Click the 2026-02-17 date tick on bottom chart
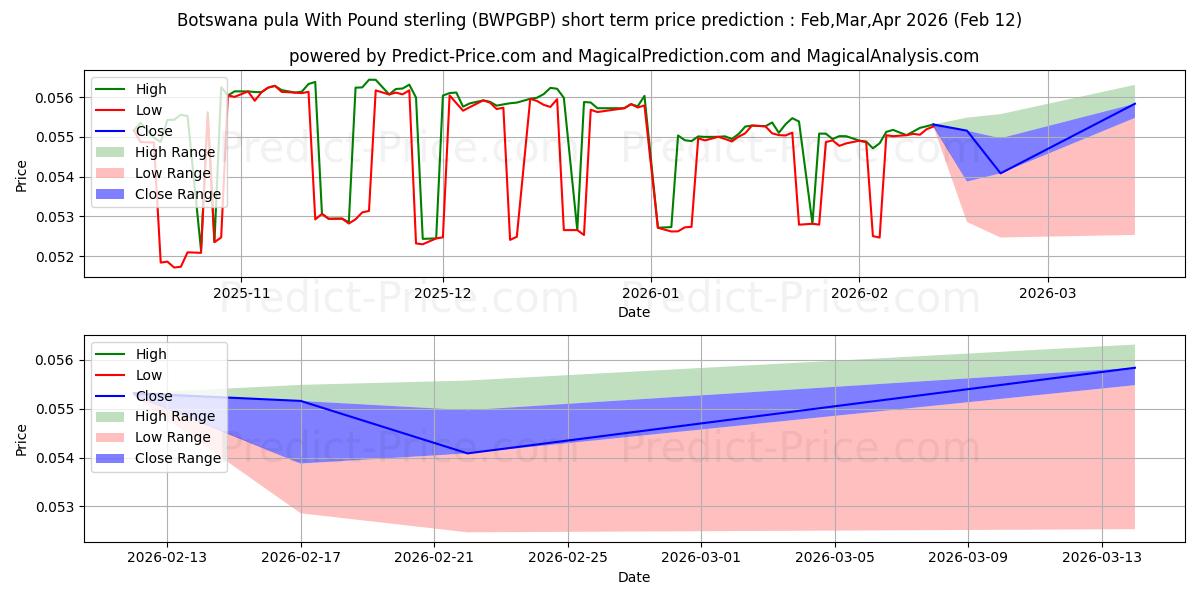Image resolution: width=1200 pixels, height=600 pixels. pos(301,558)
